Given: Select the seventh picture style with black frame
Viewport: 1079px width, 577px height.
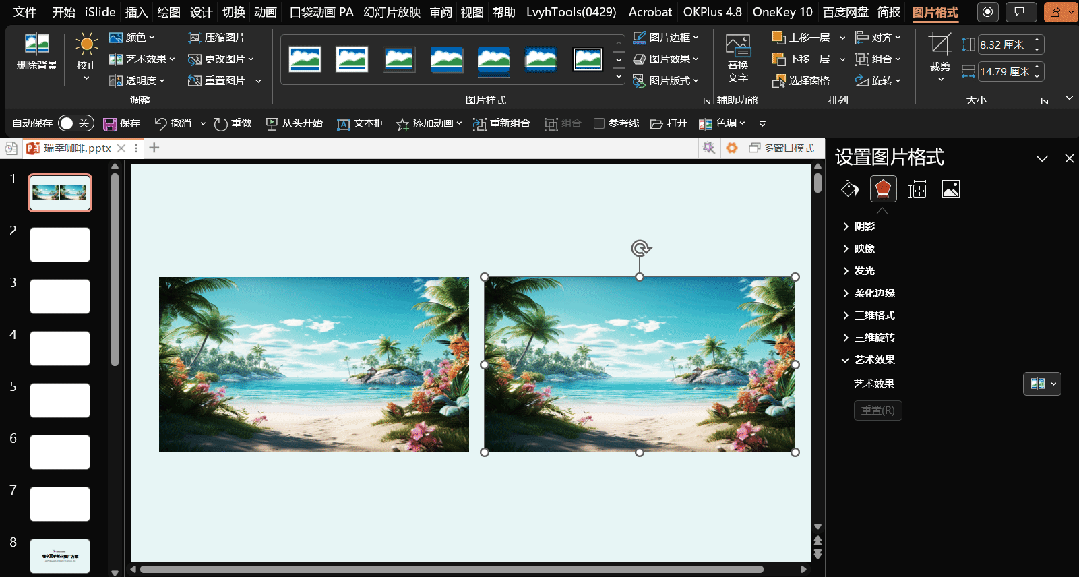Looking at the screenshot, I should (x=588, y=59).
